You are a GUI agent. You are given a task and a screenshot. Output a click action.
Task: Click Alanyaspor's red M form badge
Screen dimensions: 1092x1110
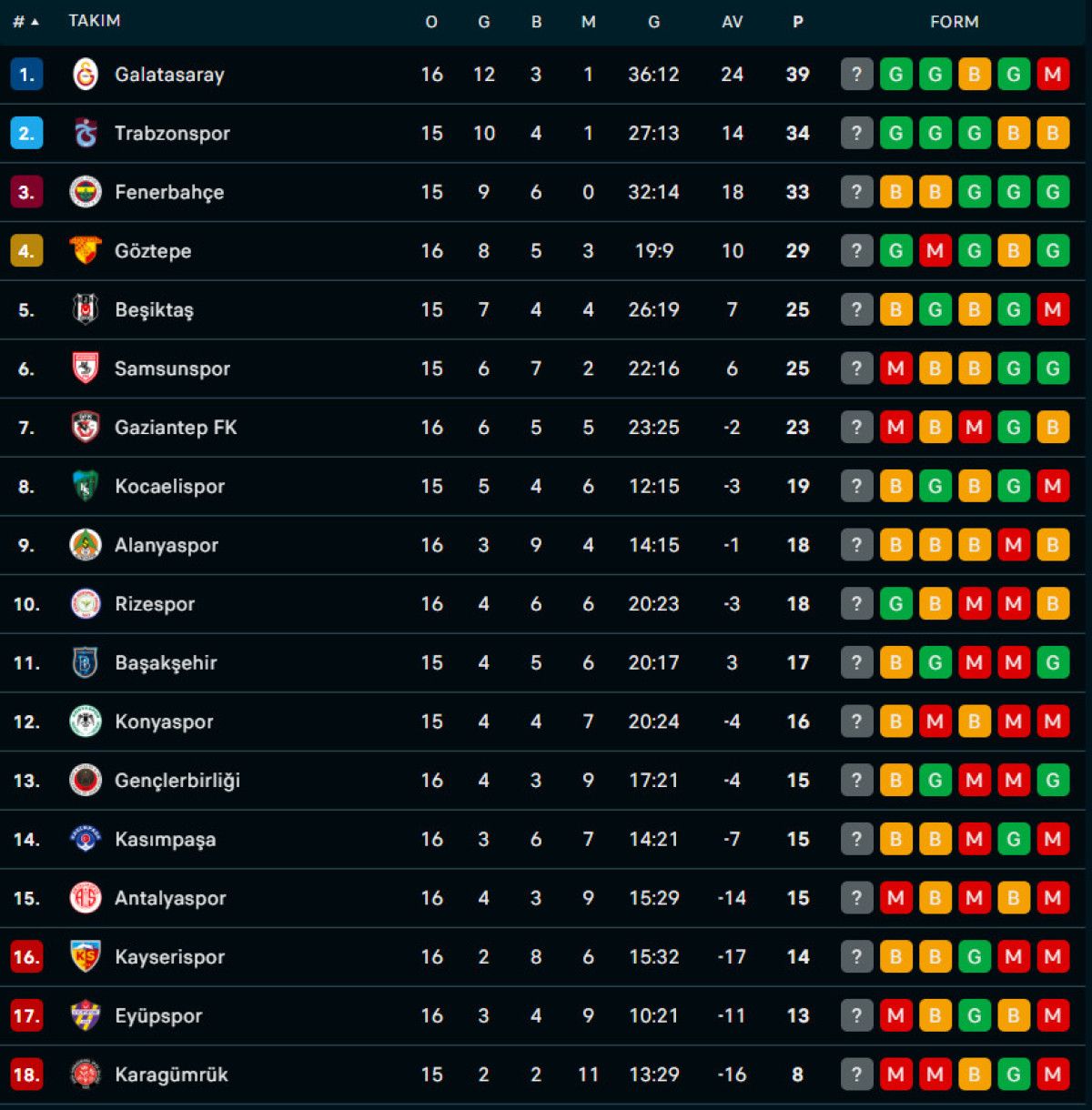pos(1014,545)
